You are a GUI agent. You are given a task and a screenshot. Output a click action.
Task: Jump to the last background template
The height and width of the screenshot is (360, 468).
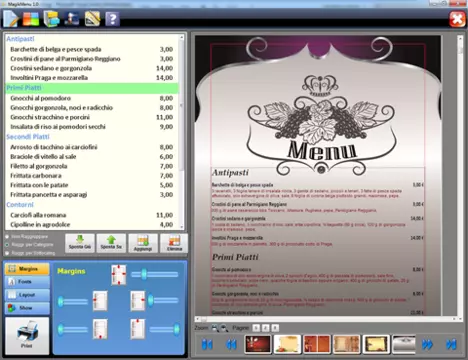[451, 344]
